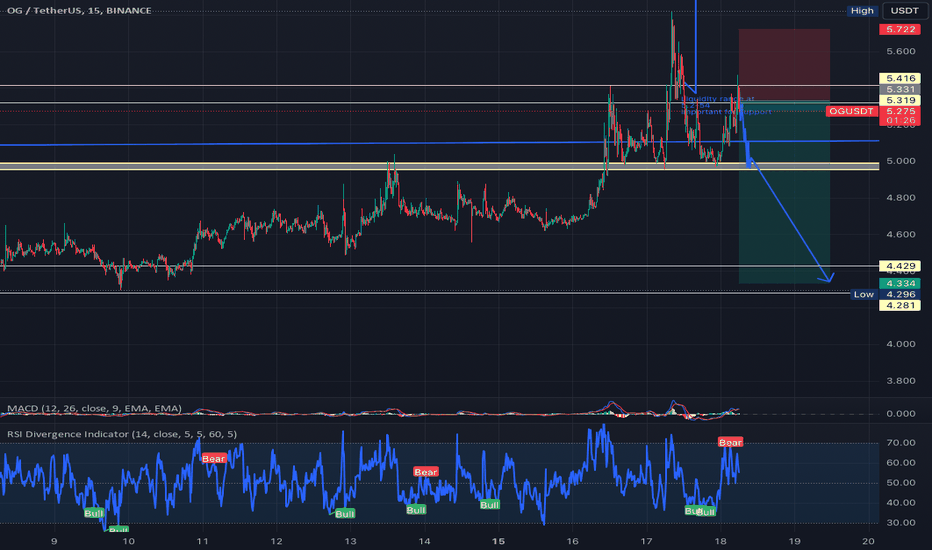932x550 pixels.
Task: Click the 4.334 green target label
Action: point(899,284)
